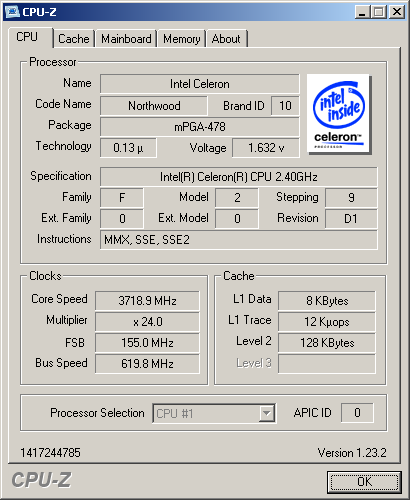Click the Instructions field MMX, SSE, SSE2
This screenshot has height=500, width=410.
pos(239,240)
